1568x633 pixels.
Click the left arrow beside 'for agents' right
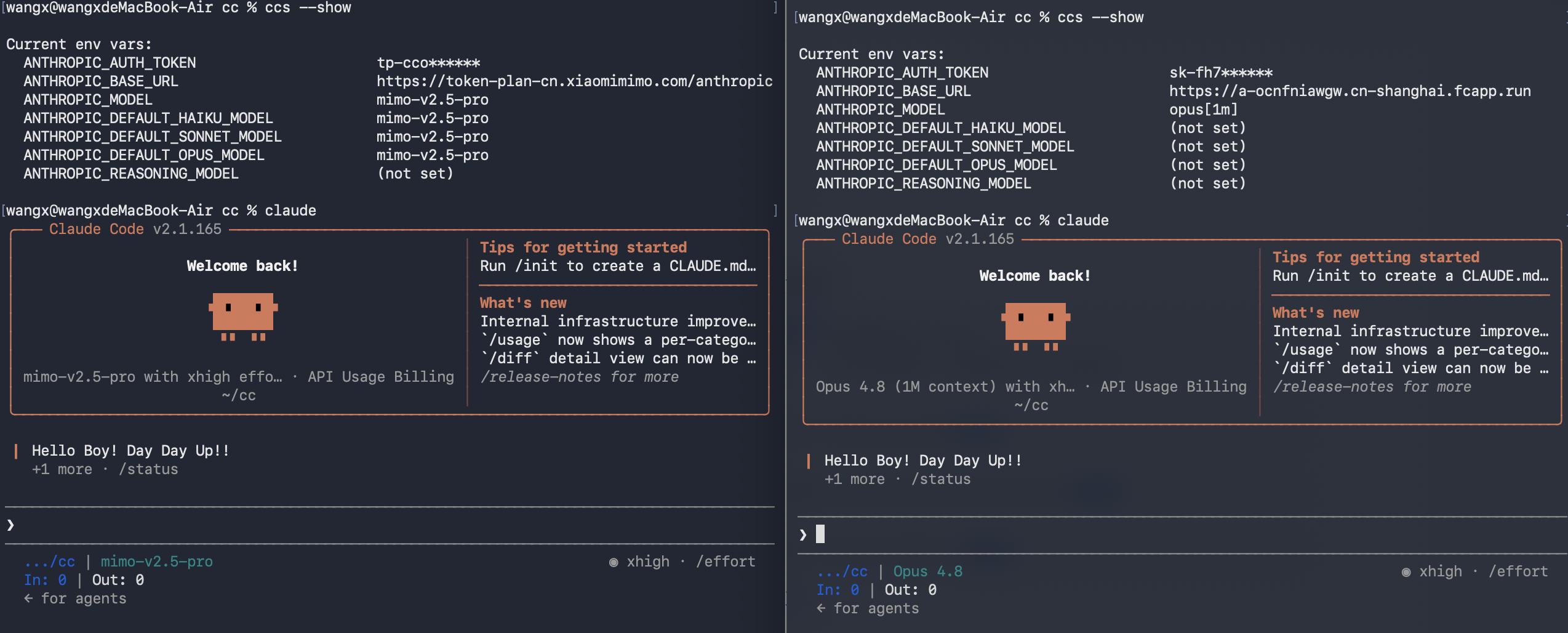[x=821, y=608]
